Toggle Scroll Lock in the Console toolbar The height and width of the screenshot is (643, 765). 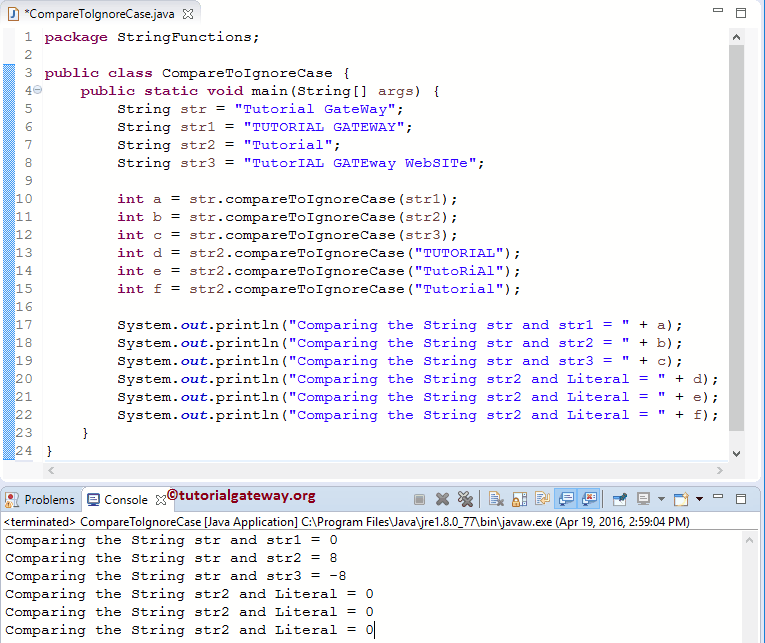[520, 499]
